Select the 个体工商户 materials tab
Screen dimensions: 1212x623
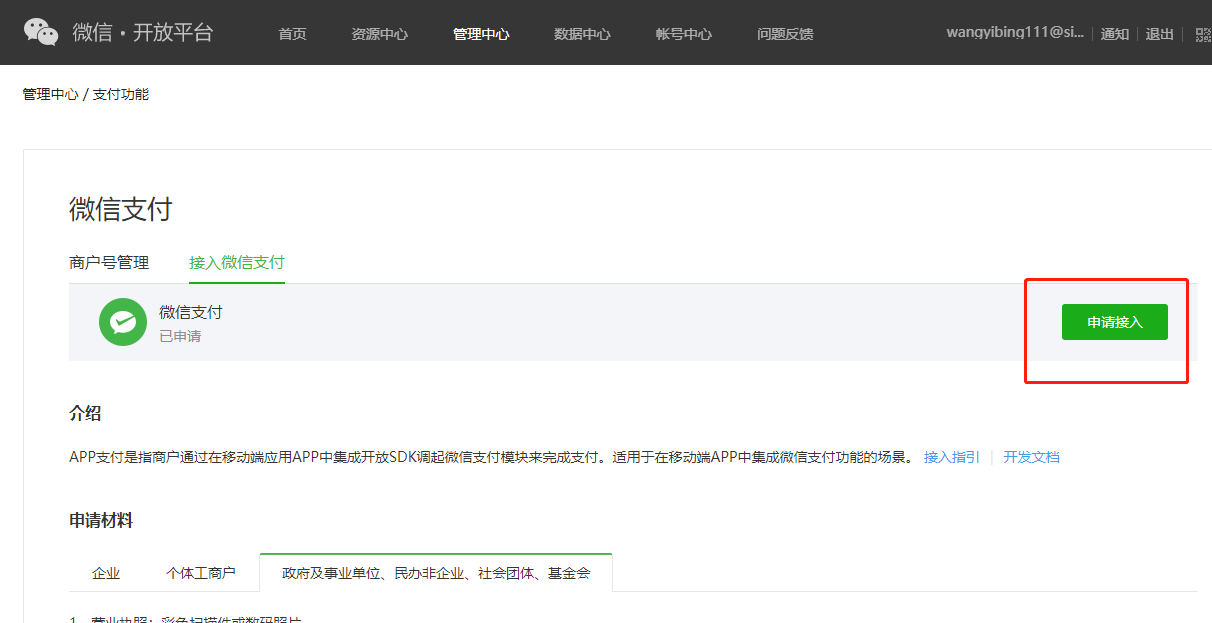click(201, 573)
